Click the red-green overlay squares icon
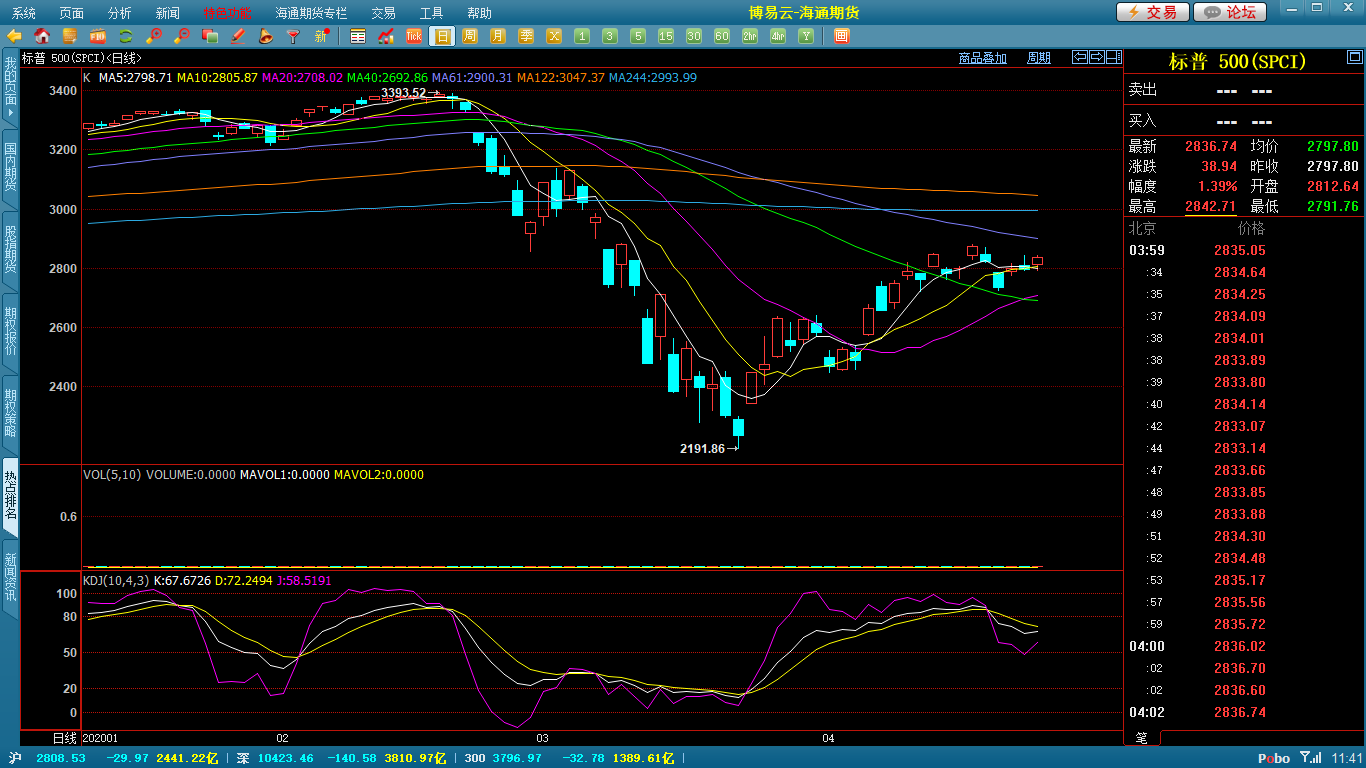The width and height of the screenshot is (1366, 768). [x=210, y=36]
